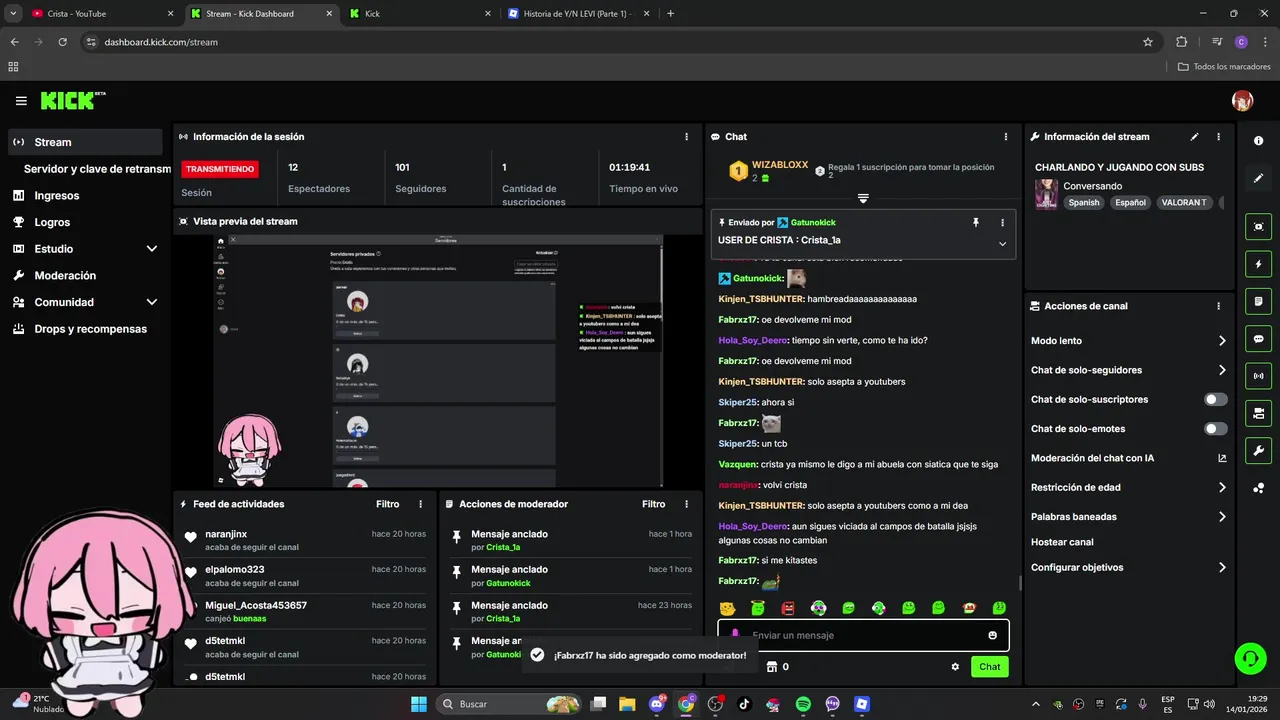Switch to the Kick browser tab

point(420,14)
